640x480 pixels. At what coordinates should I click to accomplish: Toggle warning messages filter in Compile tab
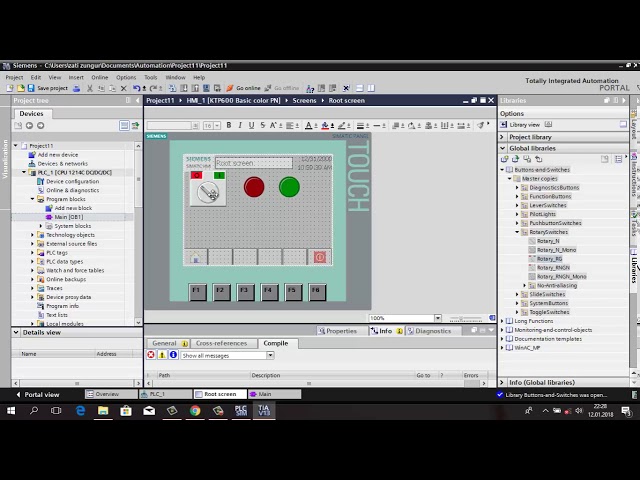coord(162,355)
